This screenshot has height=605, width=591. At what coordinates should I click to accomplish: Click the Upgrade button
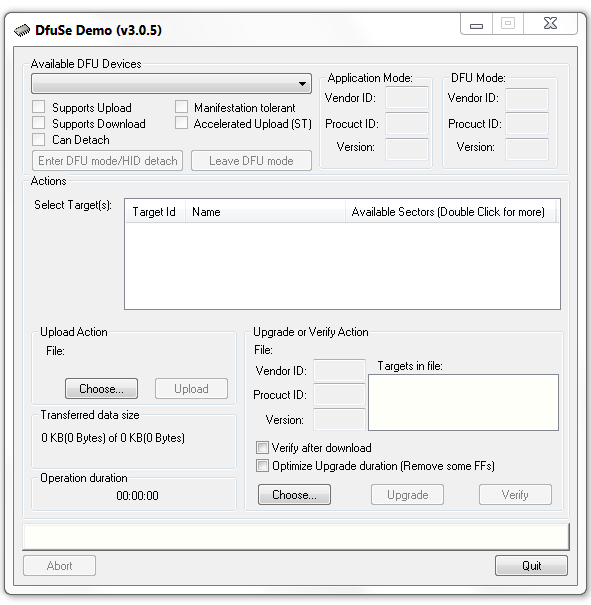pyautogui.click(x=407, y=495)
